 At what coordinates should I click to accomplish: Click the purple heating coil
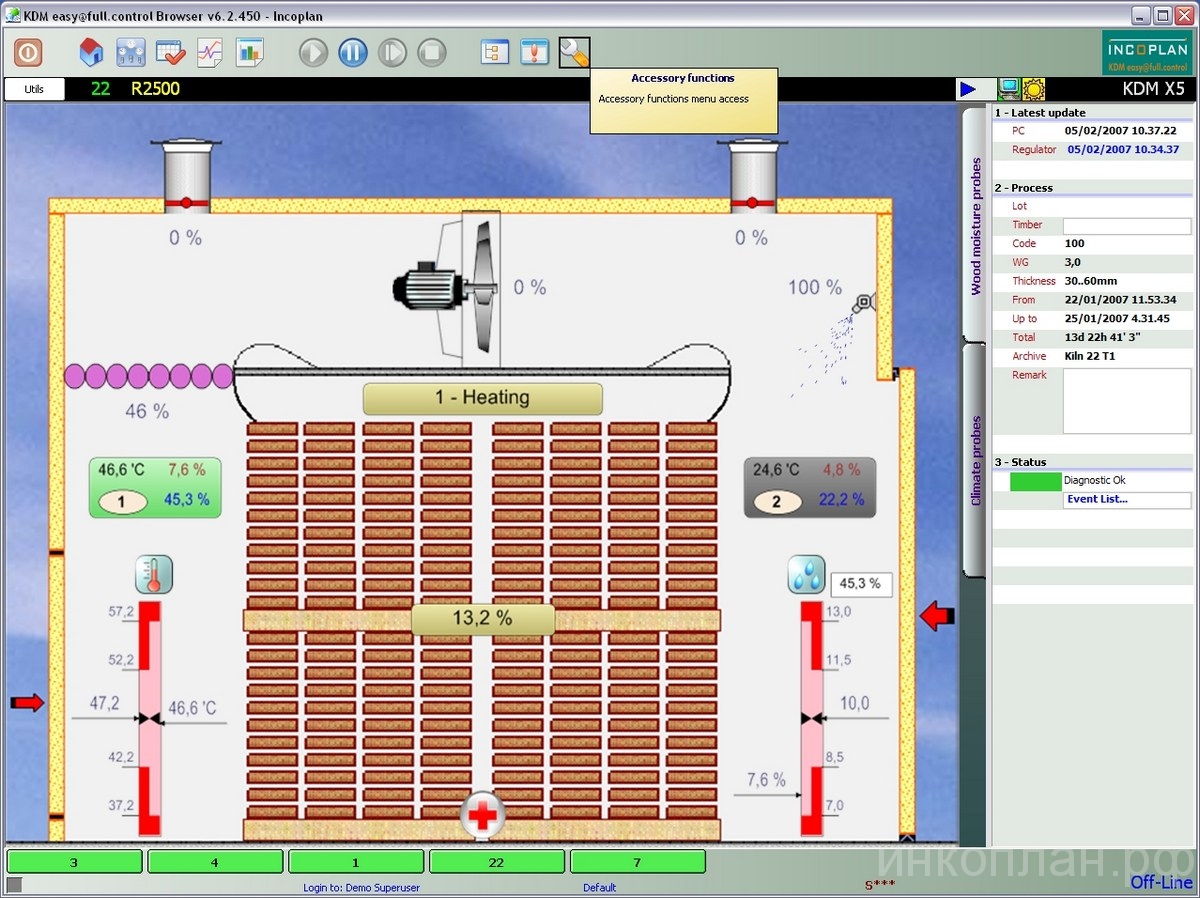[148, 376]
